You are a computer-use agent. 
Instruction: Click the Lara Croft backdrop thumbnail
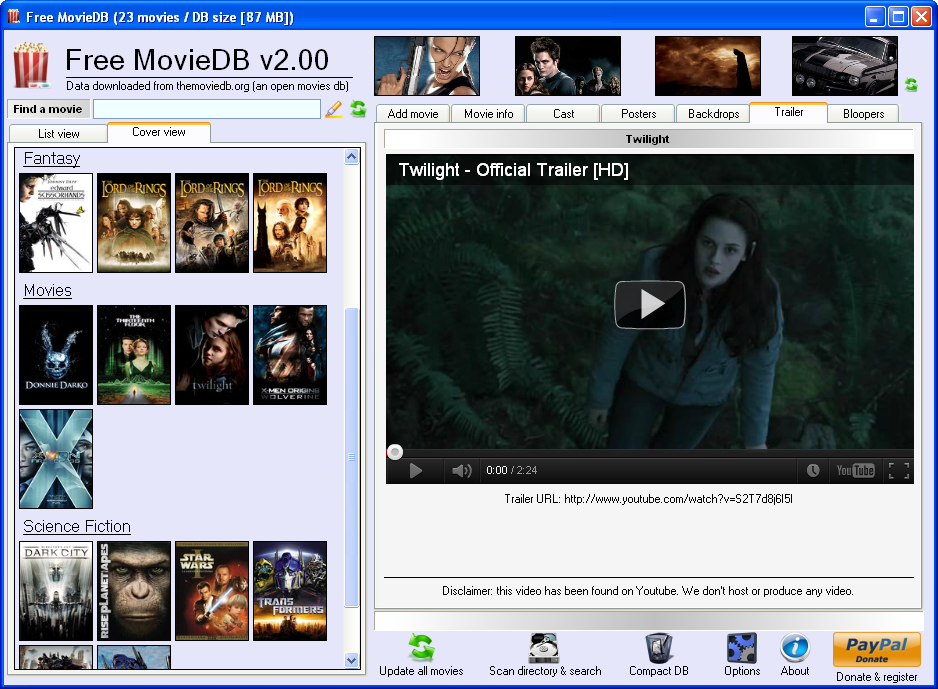(x=427, y=66)
